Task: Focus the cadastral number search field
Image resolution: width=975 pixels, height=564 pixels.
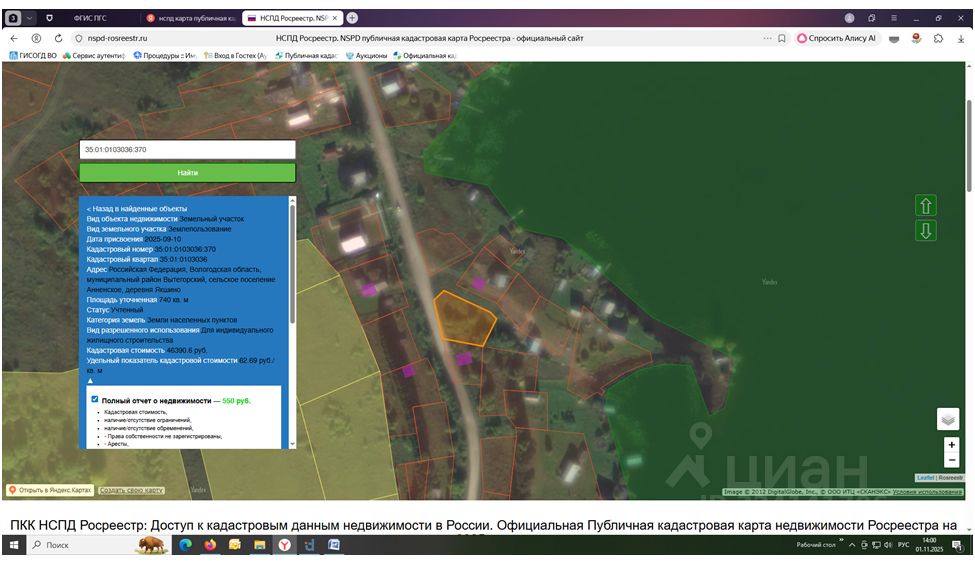Action: click(x=187, y=150)
